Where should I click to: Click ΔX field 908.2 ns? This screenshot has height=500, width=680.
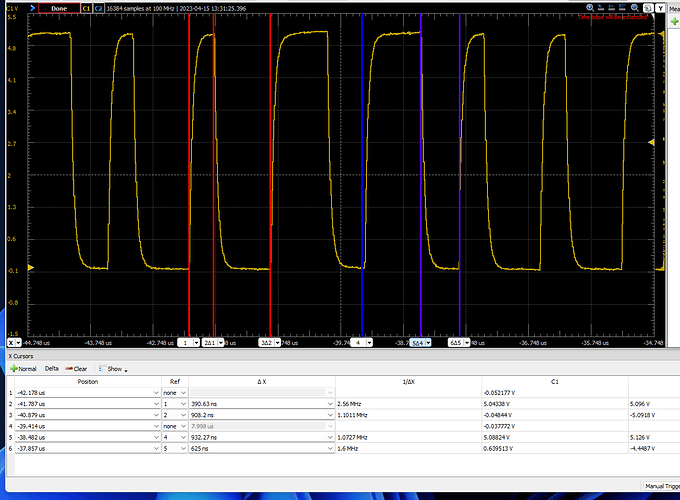tap(262, 415)
